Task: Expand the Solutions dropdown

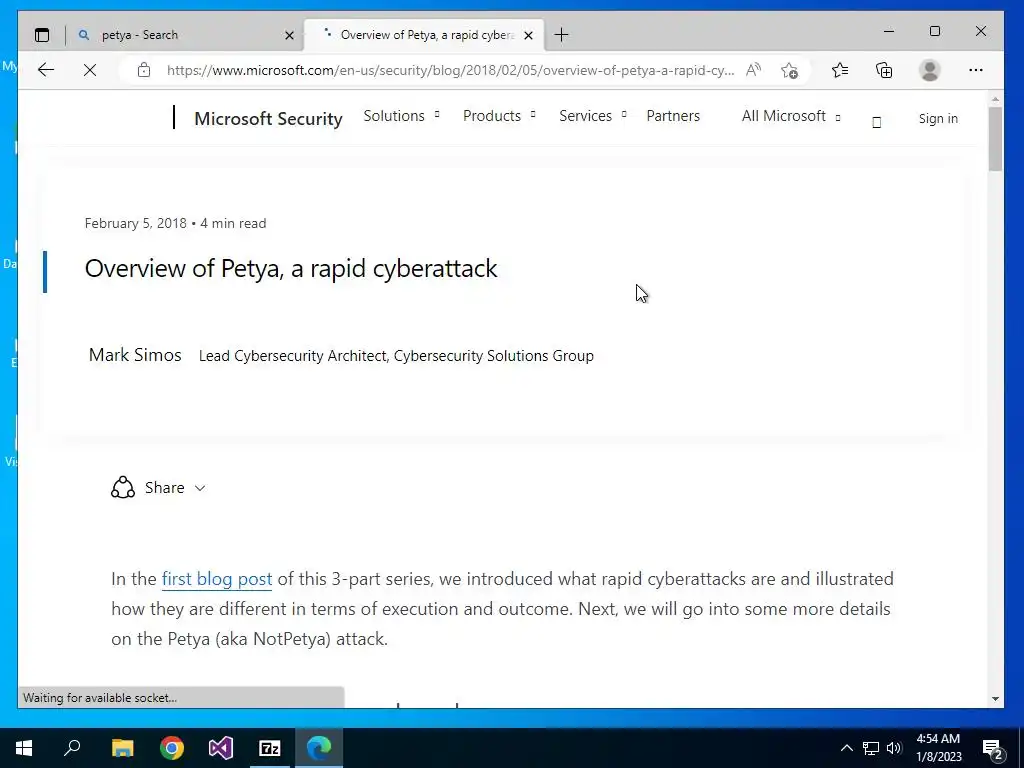Action: coord(401,116)
